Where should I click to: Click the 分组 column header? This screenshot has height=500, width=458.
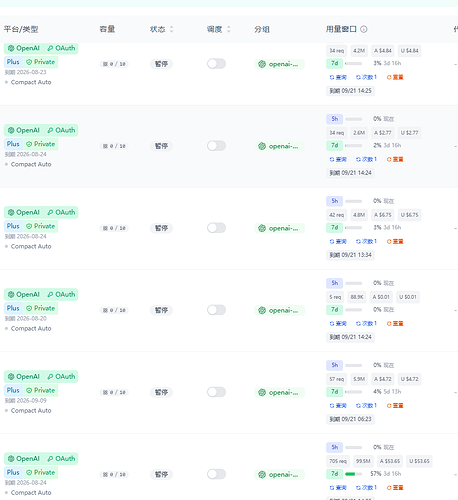(262, 29)
